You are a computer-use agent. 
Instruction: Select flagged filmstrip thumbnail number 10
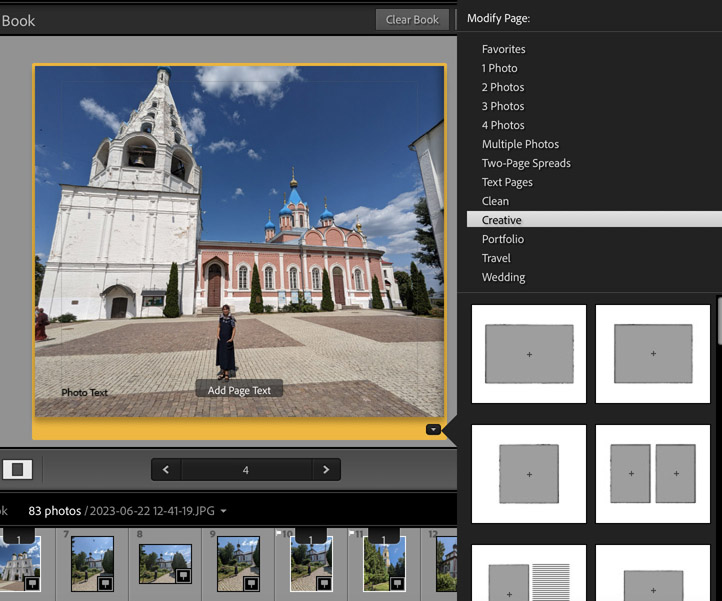[311, 564]
